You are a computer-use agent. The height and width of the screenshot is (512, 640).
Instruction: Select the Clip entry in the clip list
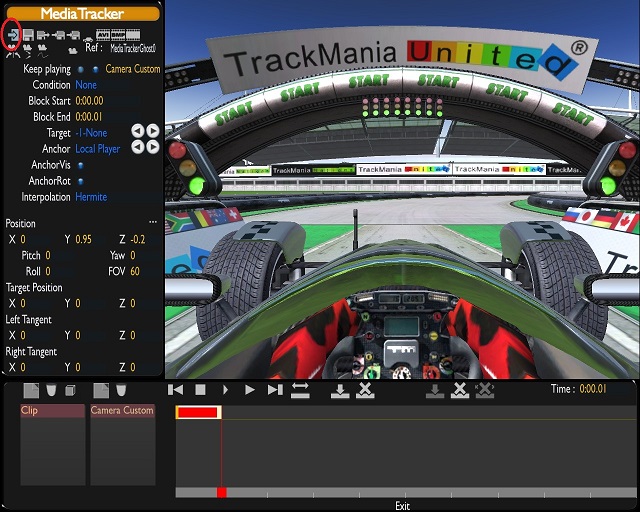(x=53, y=410)
